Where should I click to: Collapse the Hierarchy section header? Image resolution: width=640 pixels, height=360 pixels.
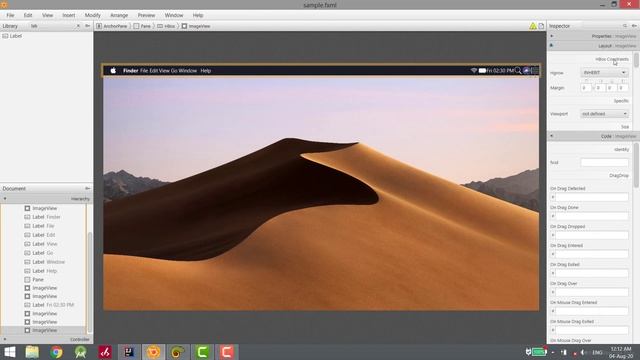tap(47, 199)
